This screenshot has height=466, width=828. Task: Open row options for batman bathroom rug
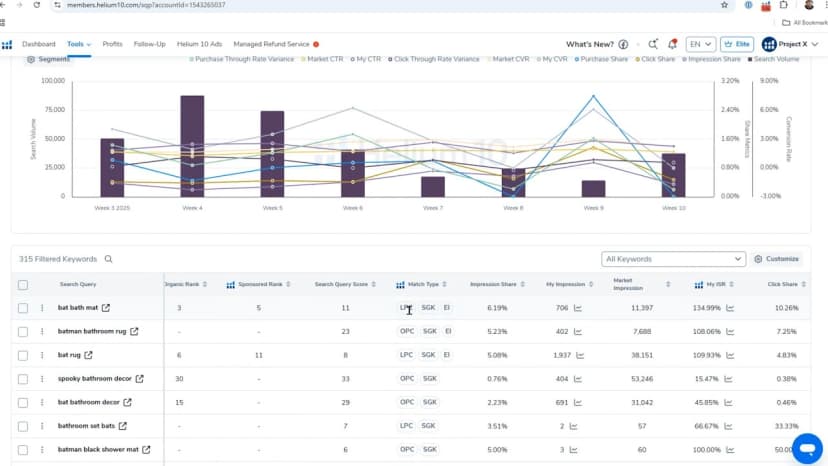coord(42,331)
